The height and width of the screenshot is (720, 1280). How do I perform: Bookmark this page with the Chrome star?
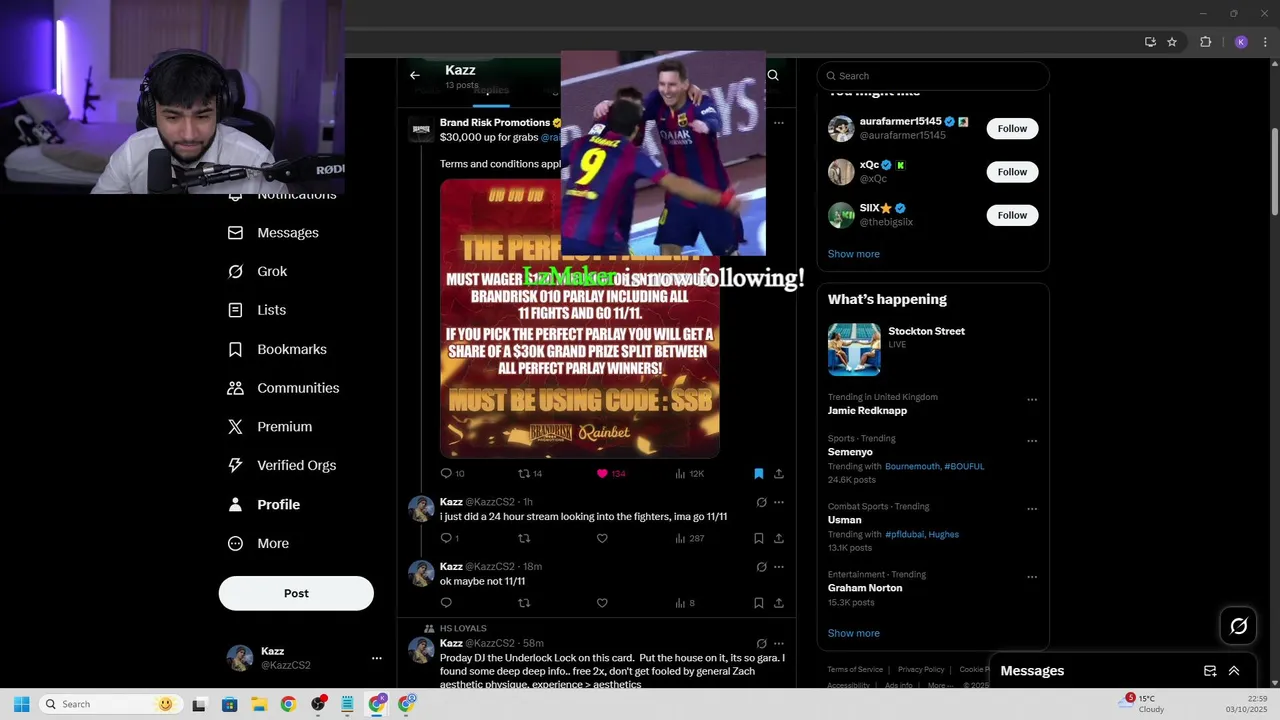pos(1172,42)
